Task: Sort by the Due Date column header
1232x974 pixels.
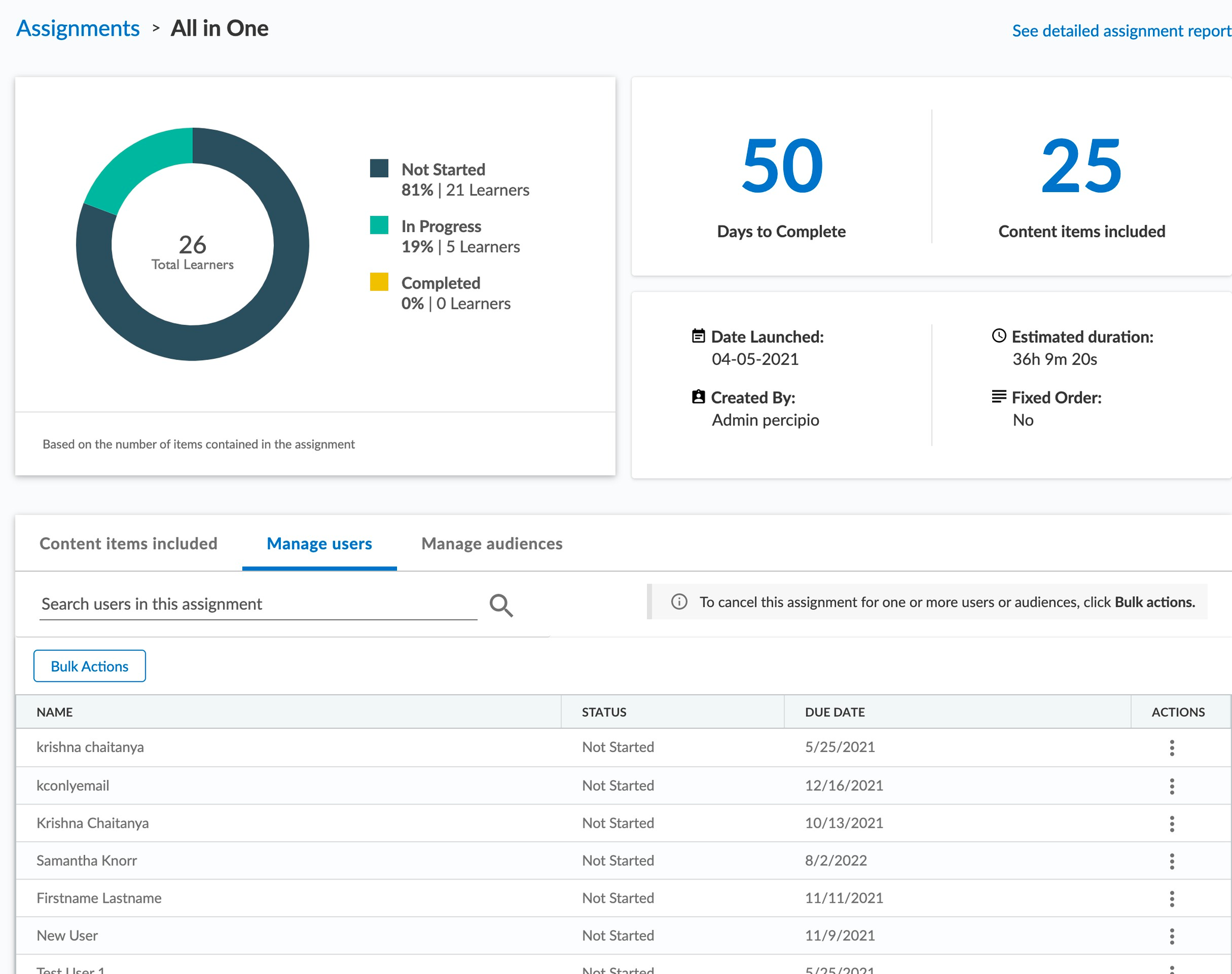Action: tap(834, 712)
